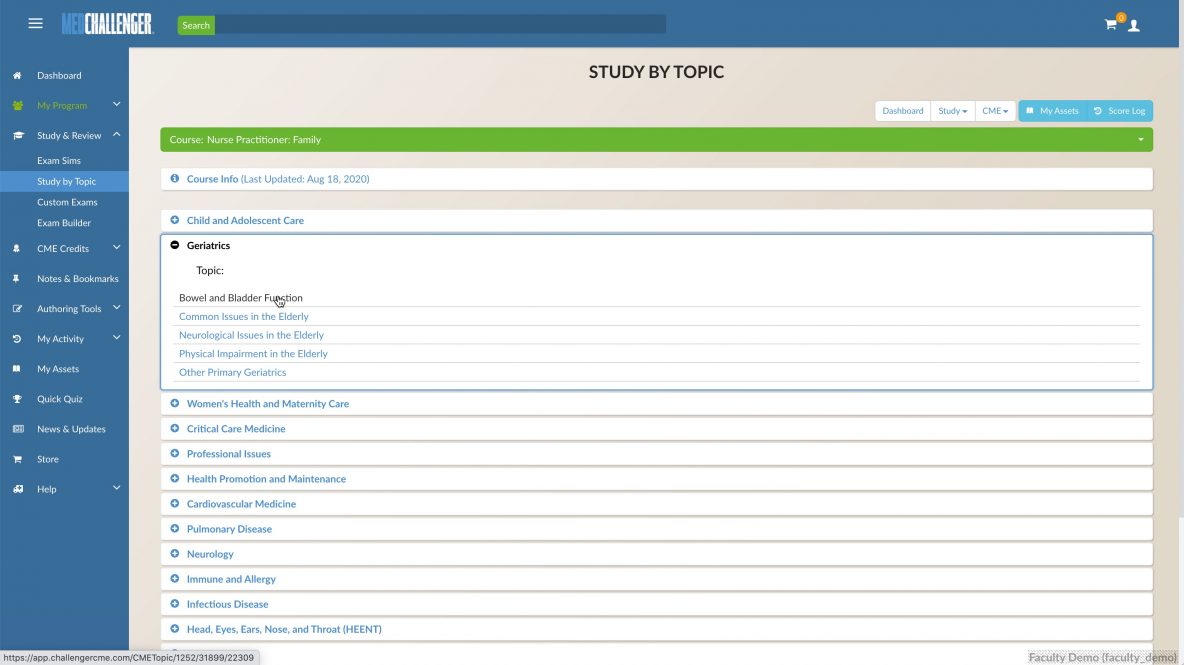Click the My Activity history icon
1184x665 pixels.
click(17, 339)
